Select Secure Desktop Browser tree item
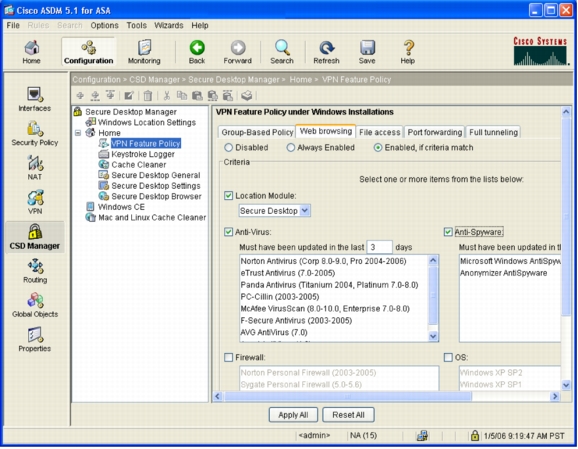Viewport: 578px width, 449px height. (x=156, y=196)
